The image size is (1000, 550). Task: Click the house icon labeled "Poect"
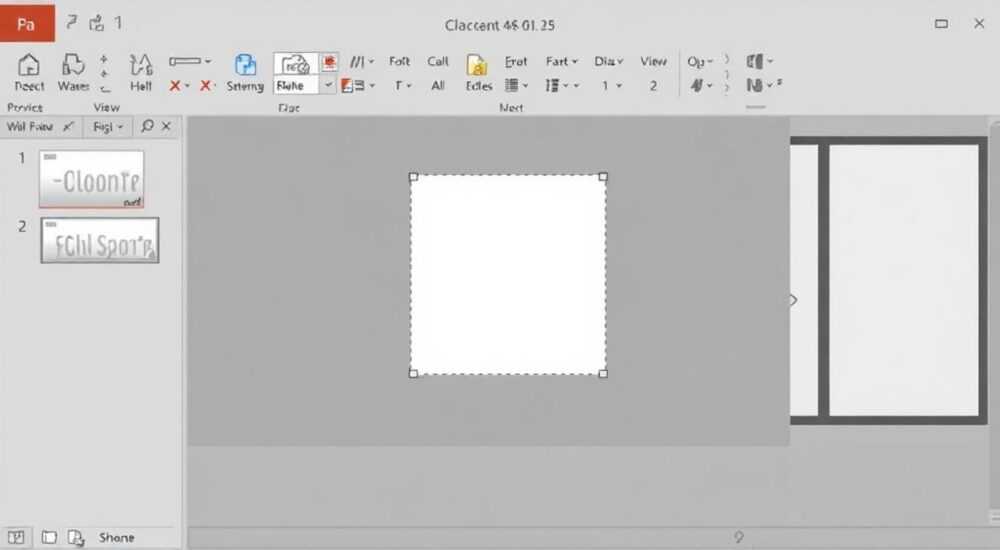tap(29, 65)
